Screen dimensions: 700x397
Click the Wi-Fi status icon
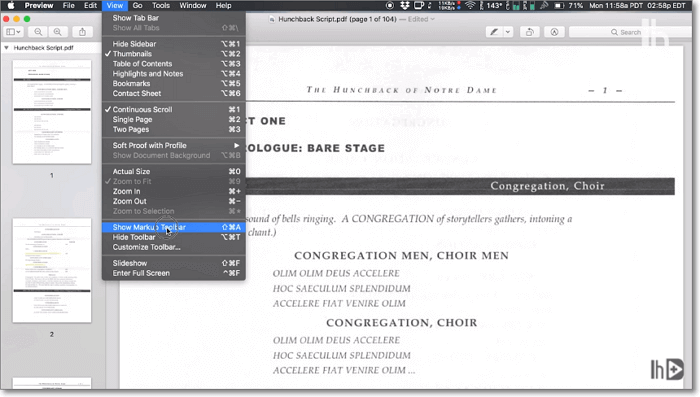click(x=470, y=5)
